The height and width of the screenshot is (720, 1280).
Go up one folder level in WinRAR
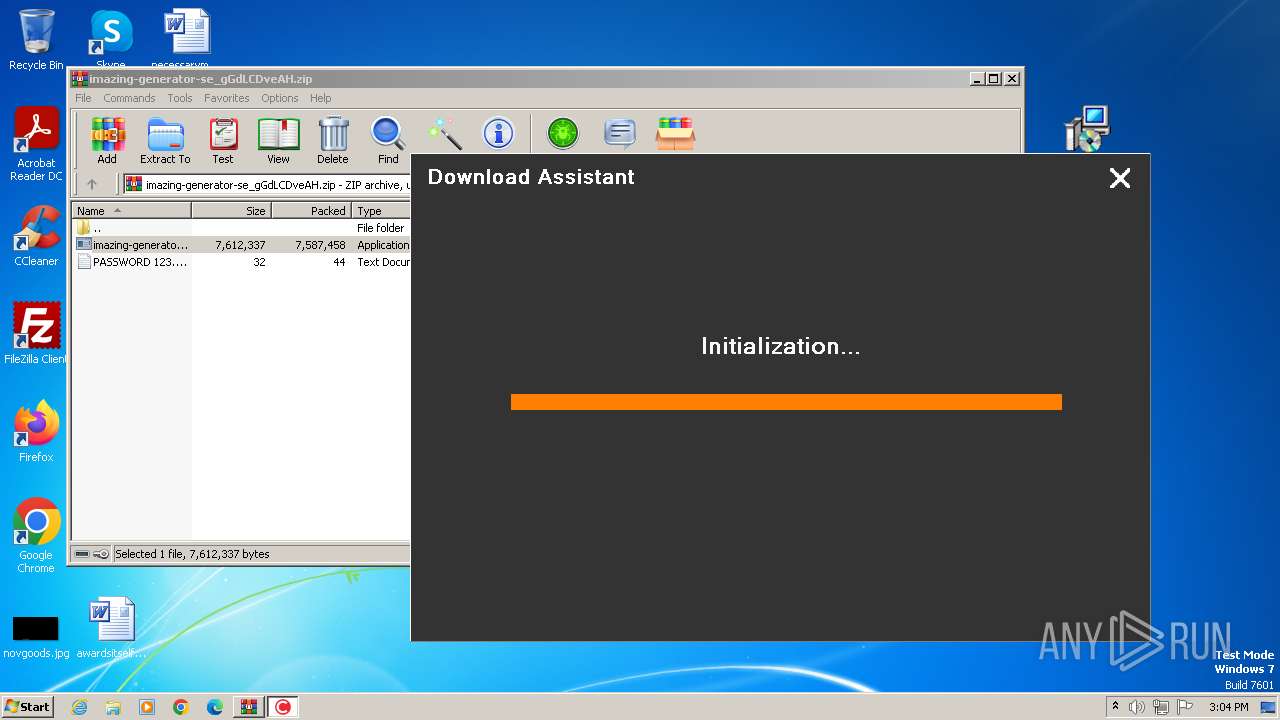point(92,184)
